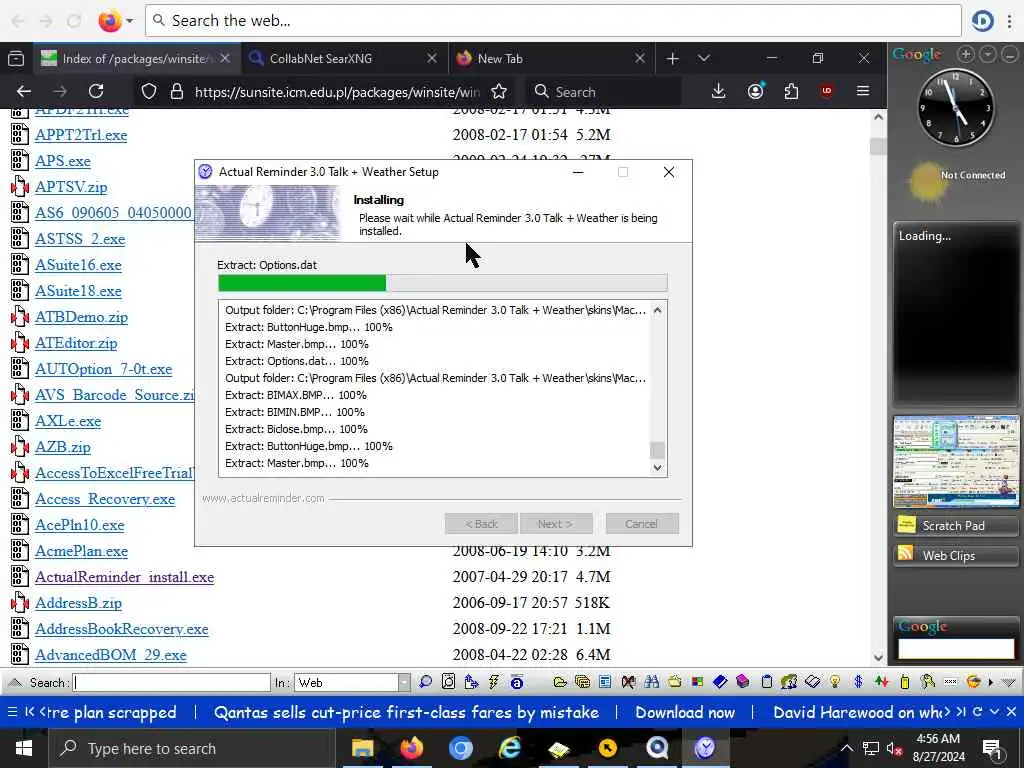Click the AddressBookRecovery.exe link
The width and height of the screenshot is (1024, 768).
point(121,629)
